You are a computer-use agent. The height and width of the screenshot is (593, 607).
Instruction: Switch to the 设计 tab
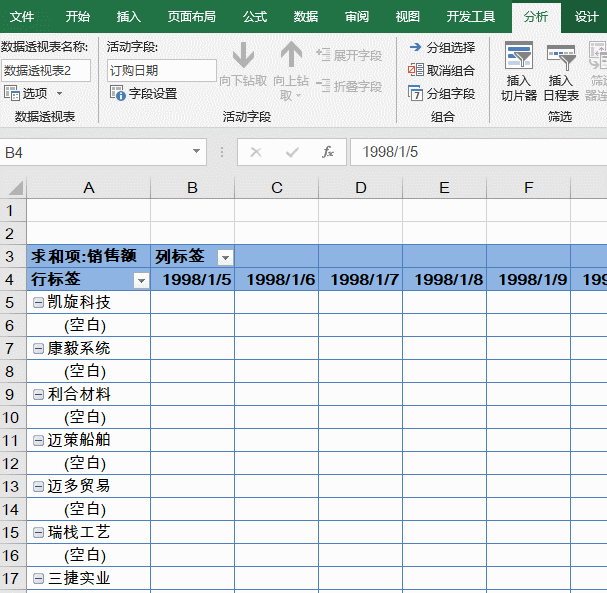[x=586, y=17]
